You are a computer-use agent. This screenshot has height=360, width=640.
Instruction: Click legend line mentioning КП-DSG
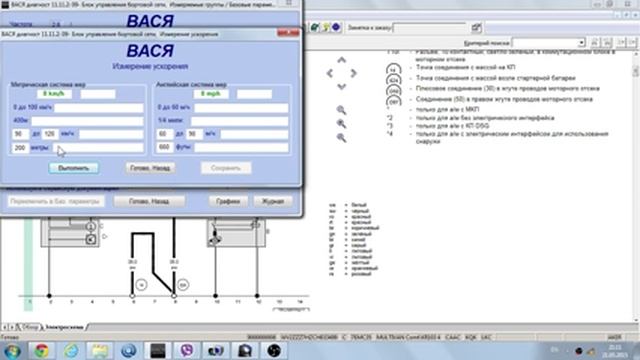452,126
